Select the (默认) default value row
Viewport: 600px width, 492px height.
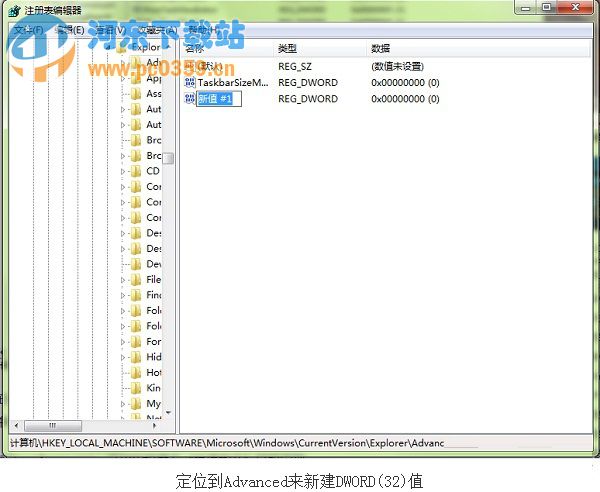tap(210, 66)
